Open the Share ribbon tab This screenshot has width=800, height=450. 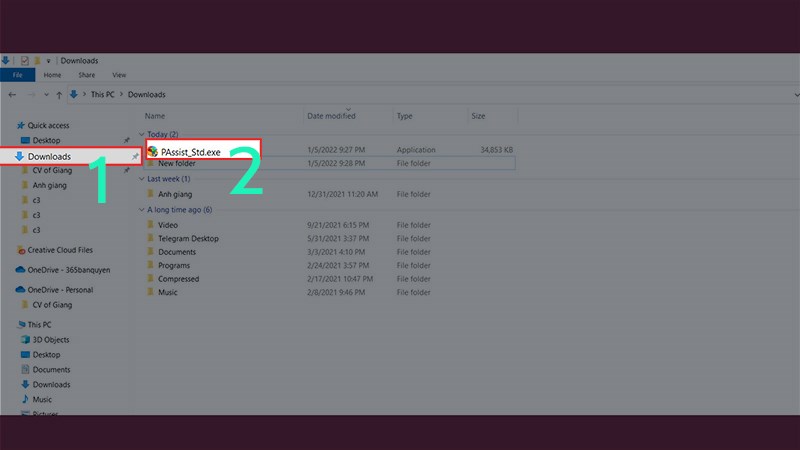(x=87, y=75)
